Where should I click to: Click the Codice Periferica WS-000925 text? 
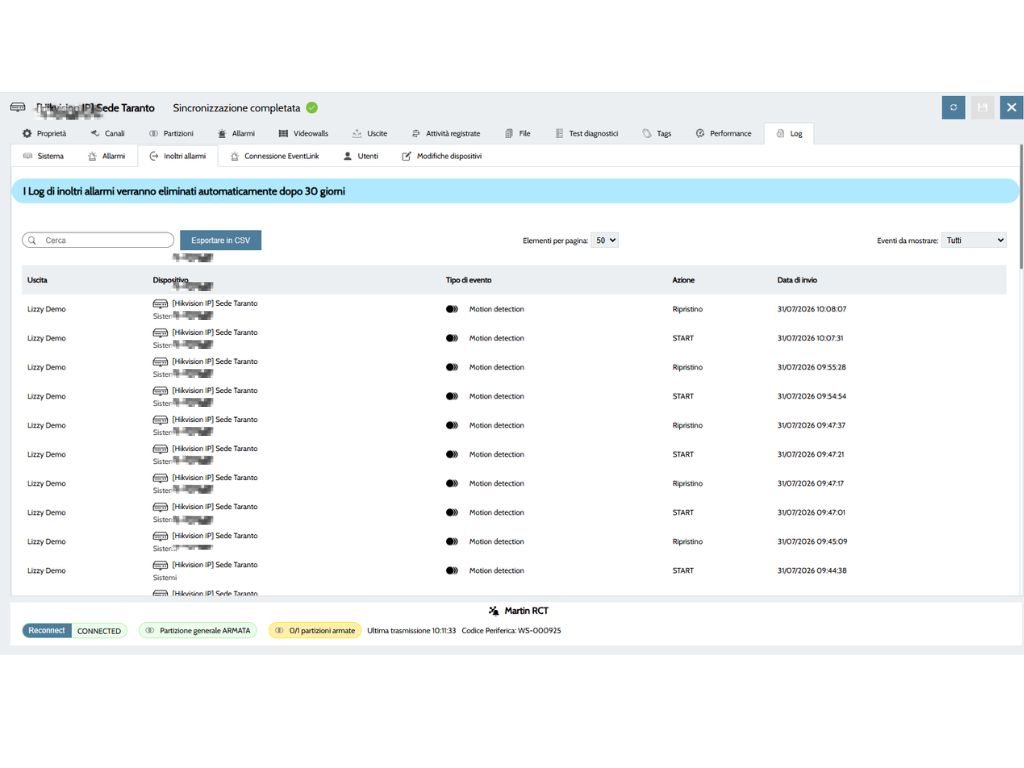[511, 631]
